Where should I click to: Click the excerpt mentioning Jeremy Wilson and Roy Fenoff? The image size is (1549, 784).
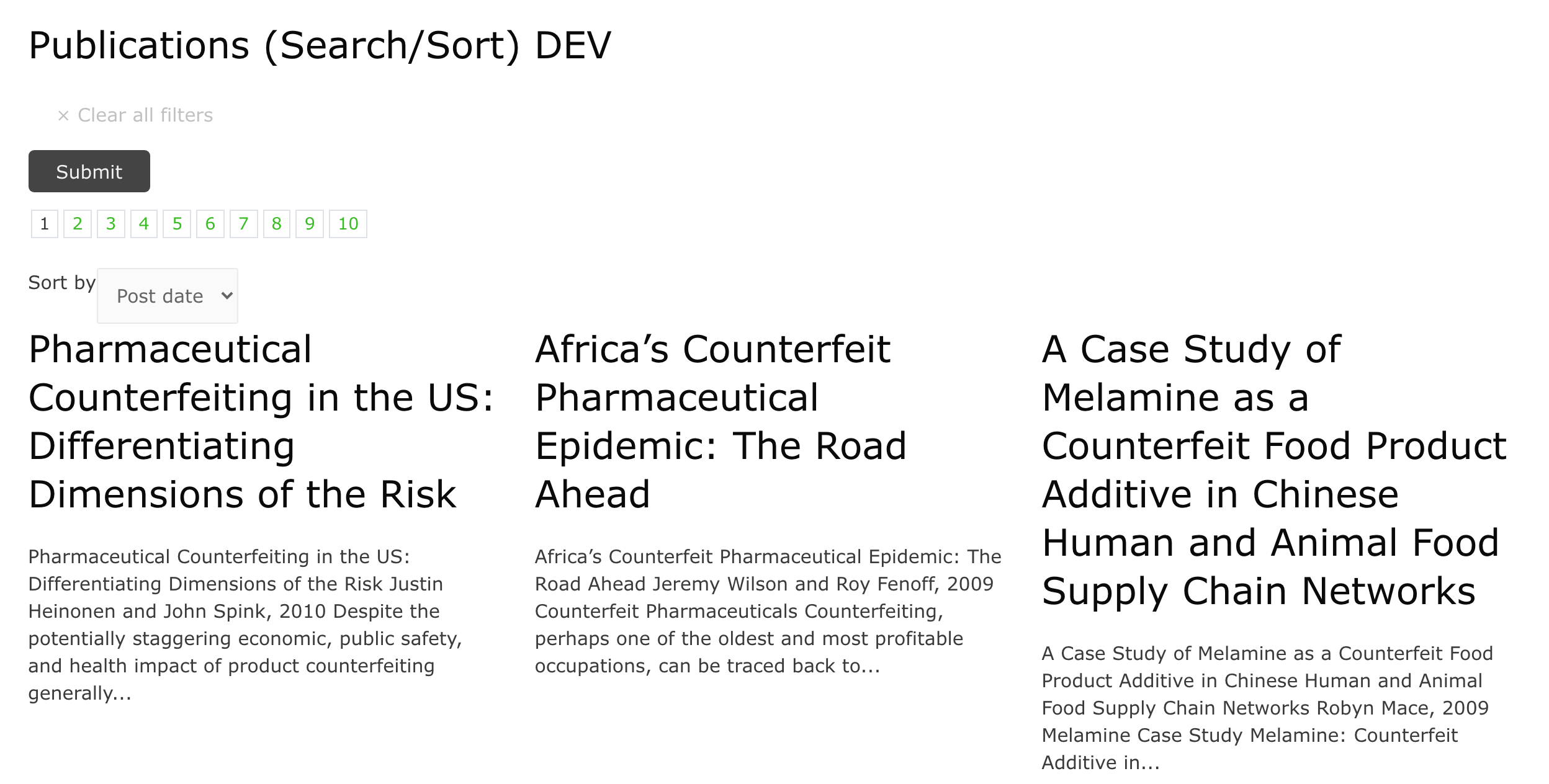[768, 611]
